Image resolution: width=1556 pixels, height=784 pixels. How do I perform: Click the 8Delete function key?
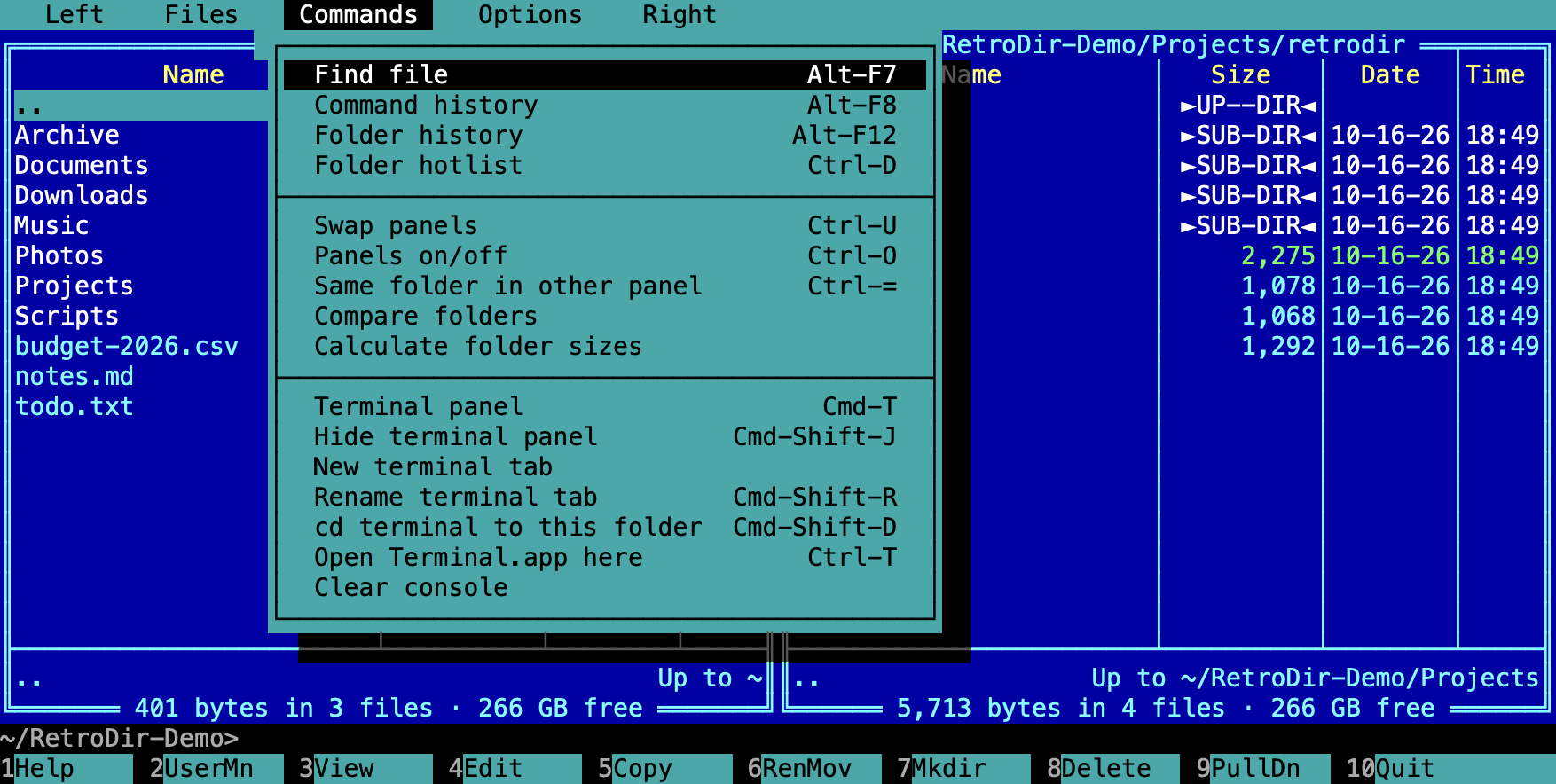tap(1113, 769)
